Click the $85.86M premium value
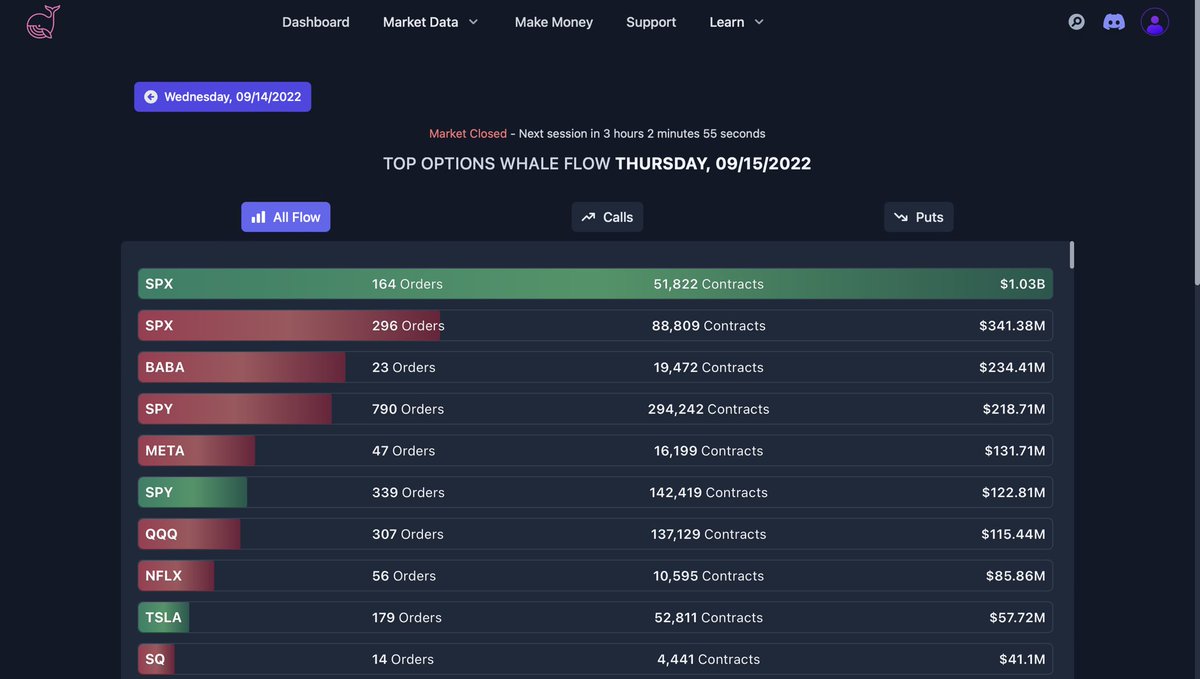1200x679 pixels. 1016,576
